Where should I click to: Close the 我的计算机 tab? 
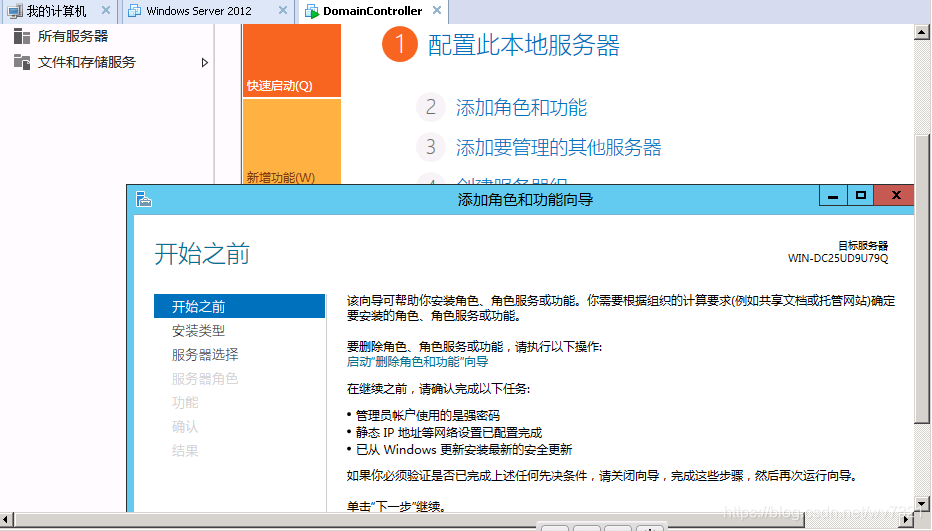pyautogui.click(x=106, y=10)
